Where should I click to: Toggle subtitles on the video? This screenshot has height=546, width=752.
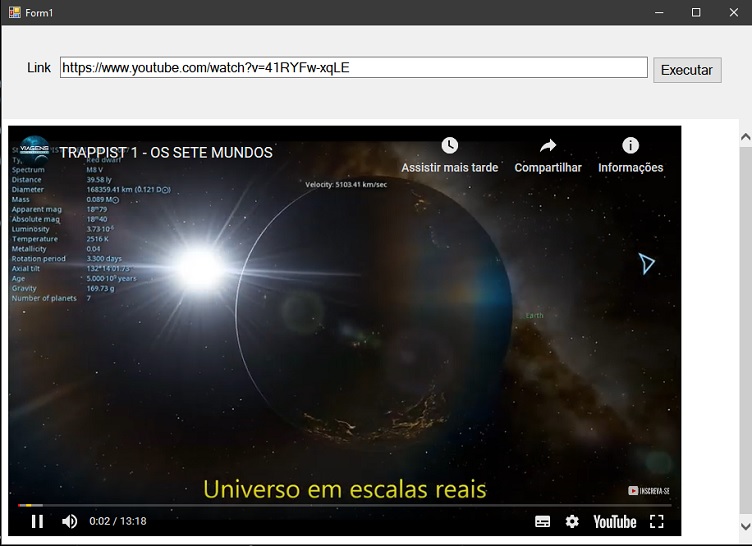542,522
